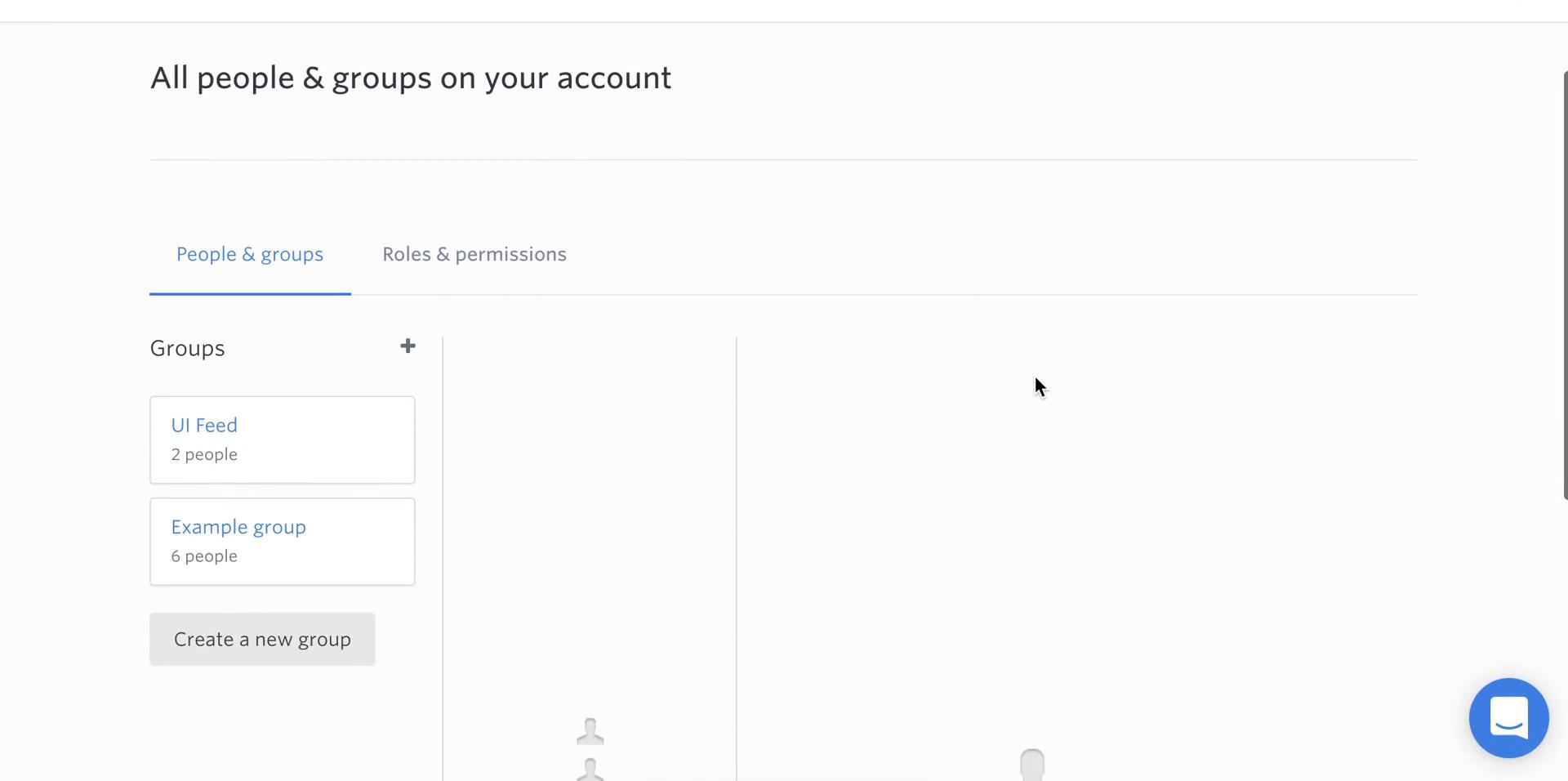Click the large silhouette in the right pane

click(1032, 765)
